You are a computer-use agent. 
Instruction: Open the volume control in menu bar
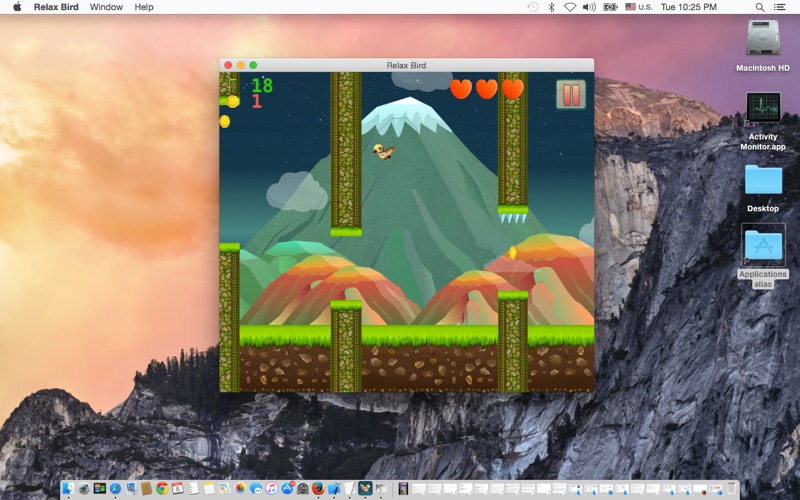[x=589, y=7]
